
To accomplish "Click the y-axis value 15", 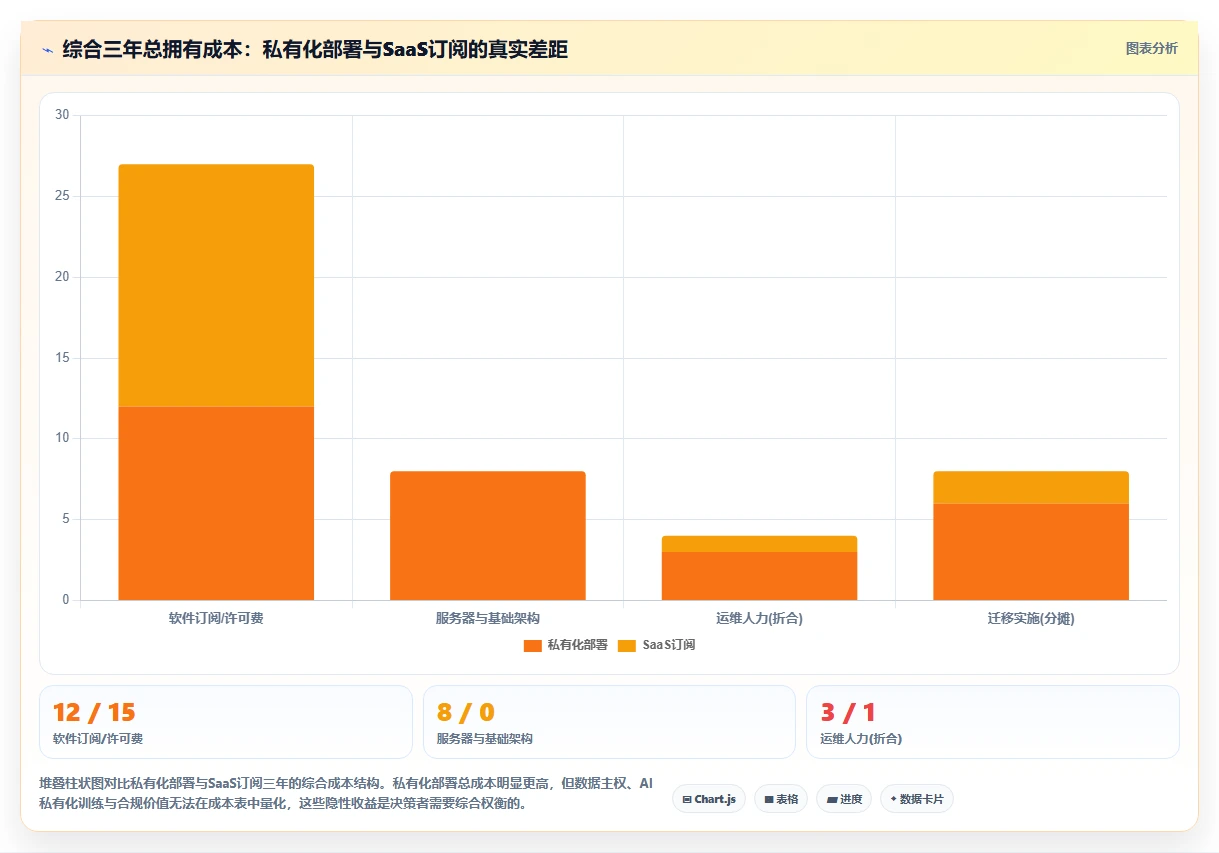I will [x=62, y=358].
